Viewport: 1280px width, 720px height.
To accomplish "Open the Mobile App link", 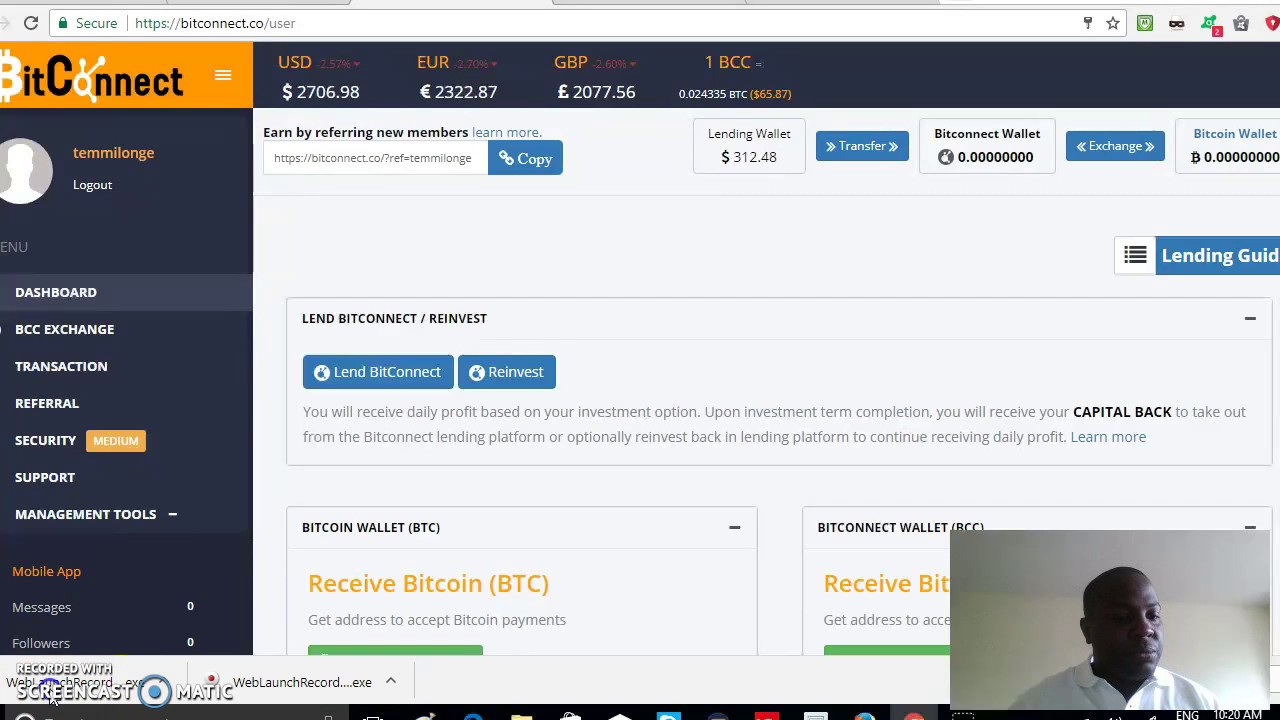I will [x=46, y=571].
